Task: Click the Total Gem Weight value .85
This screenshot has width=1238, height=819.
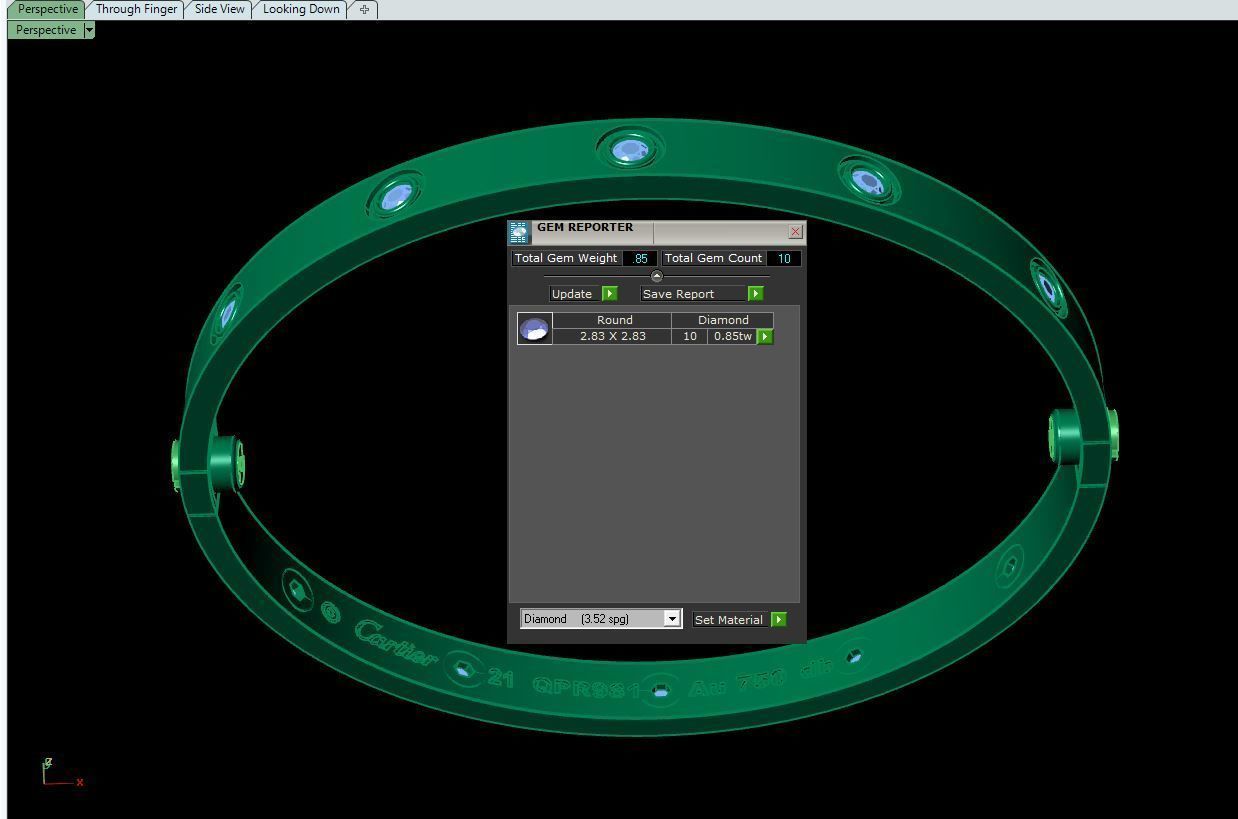Action: (x=640, y=258)
